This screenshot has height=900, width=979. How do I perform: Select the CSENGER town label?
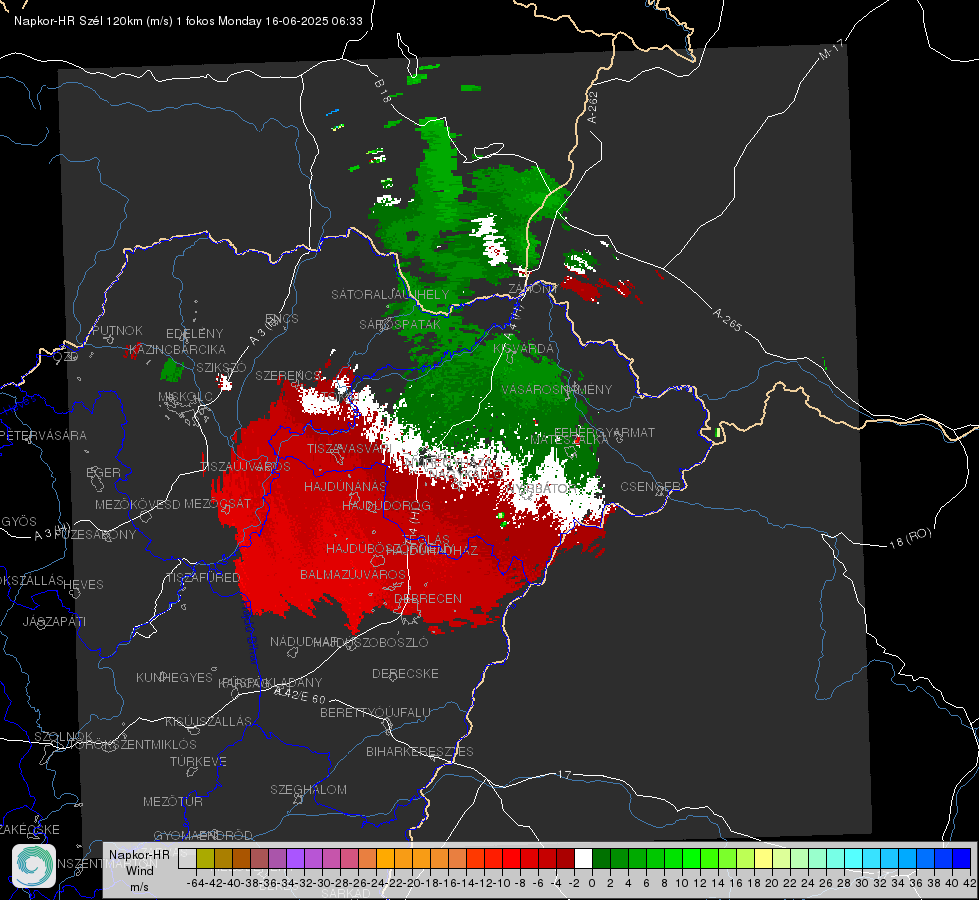tap(650, 487)
